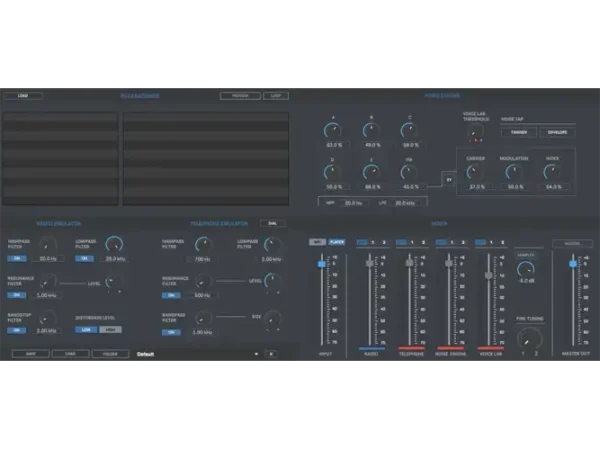Click the Save preset button
Screen dimensions: 600x450
pos(31,354)
